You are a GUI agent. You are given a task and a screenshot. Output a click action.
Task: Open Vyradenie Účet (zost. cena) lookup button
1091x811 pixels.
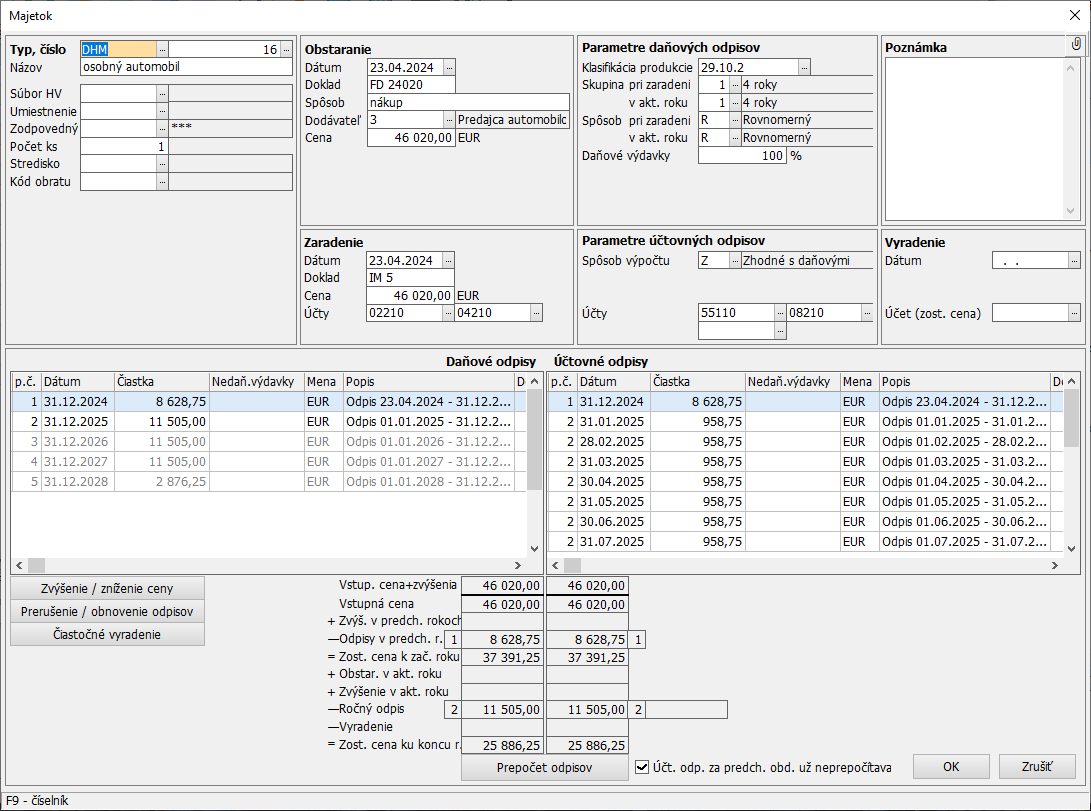pos(1074,313)
